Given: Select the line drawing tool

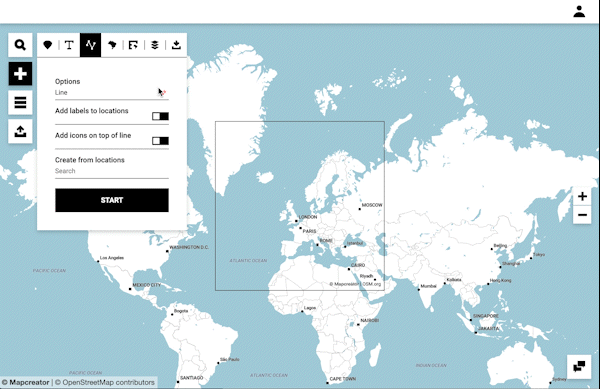Looking at the screenshot, I should click(90, 45).
